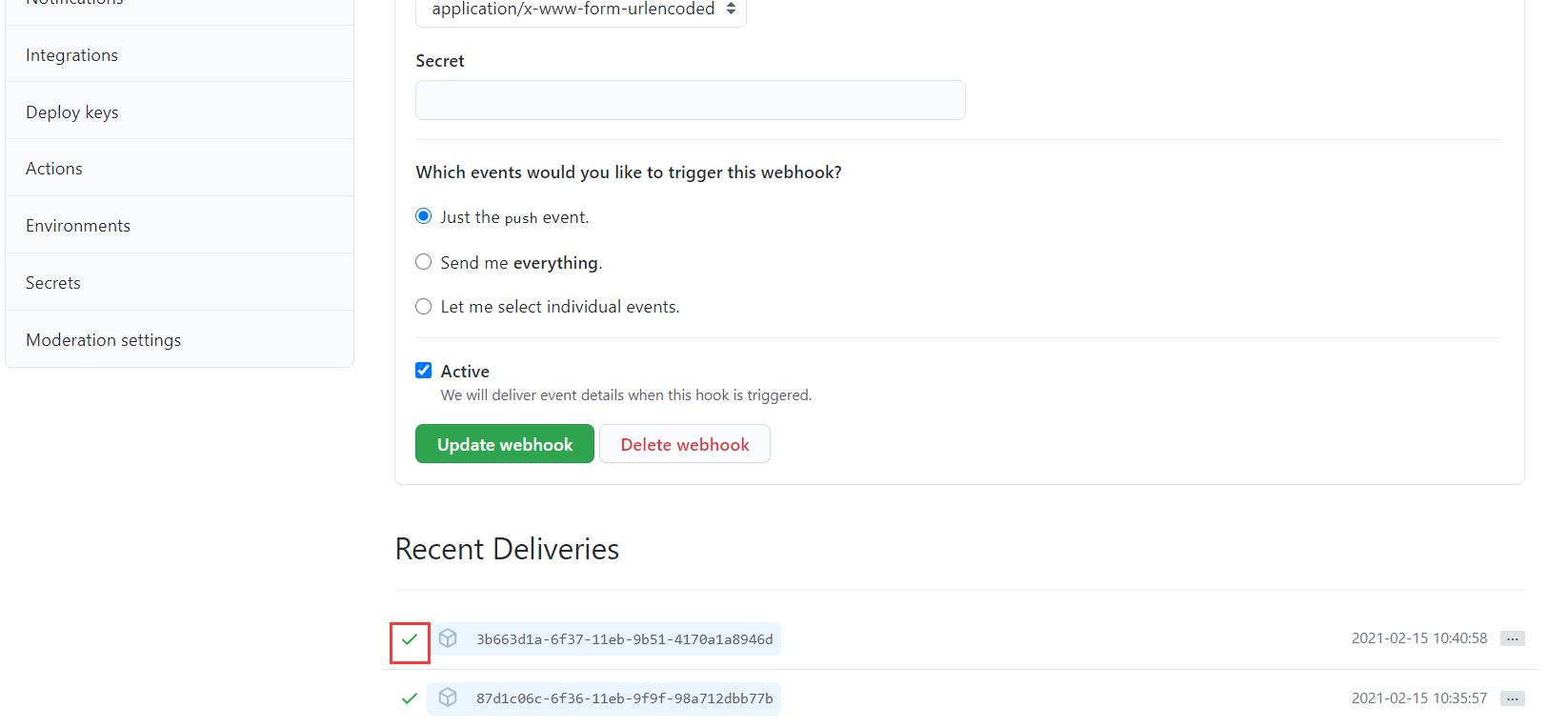Select 'Send me everything' option
Viewport: 1568px width, 728px height.
point(424,262)
